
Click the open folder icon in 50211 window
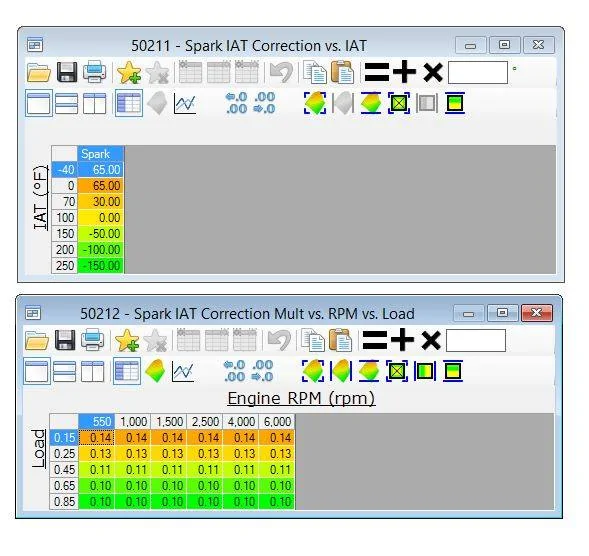pyautogui.click(x=39, y=73)
